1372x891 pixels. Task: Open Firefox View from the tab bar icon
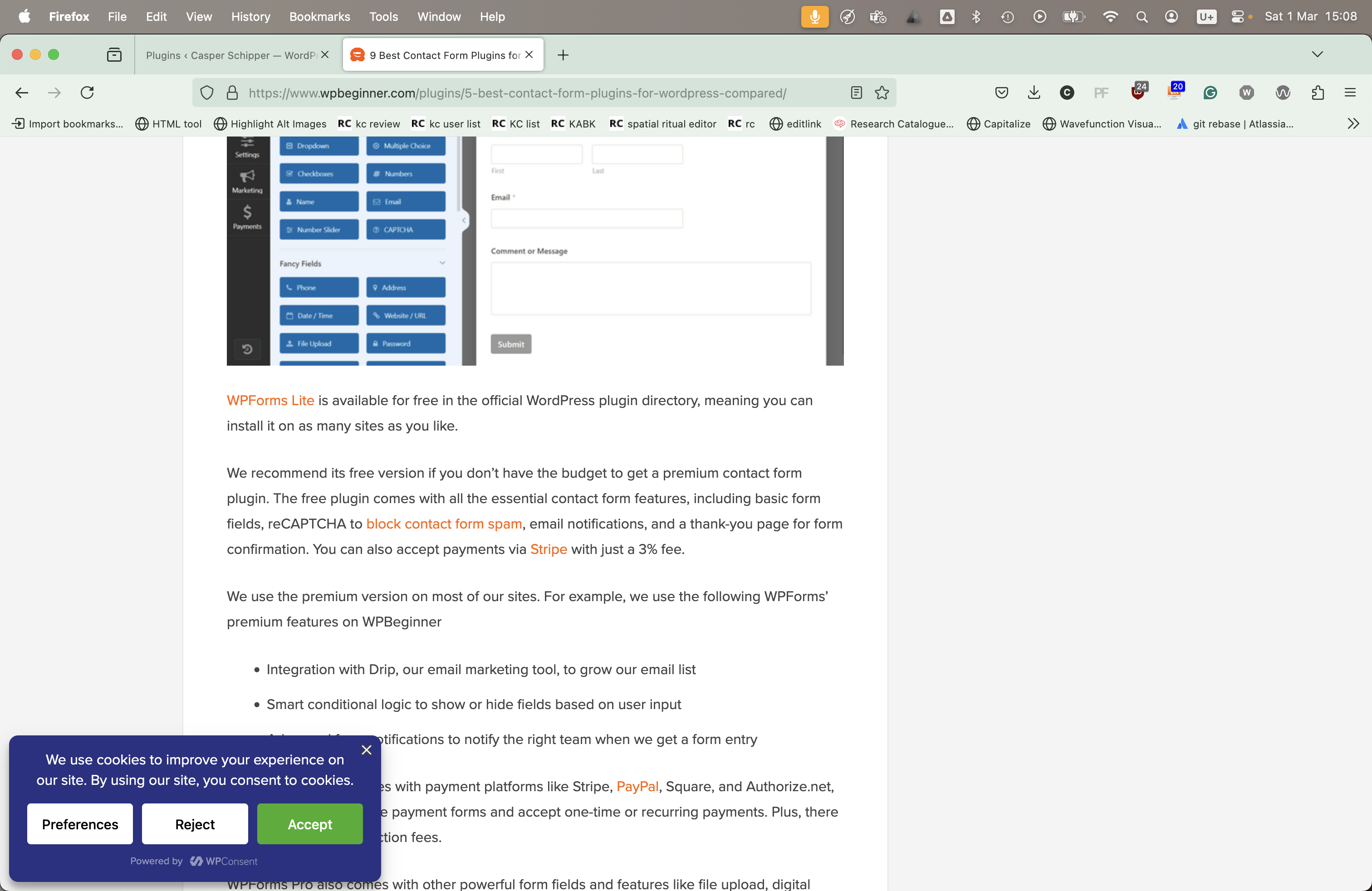pos(114,55)
